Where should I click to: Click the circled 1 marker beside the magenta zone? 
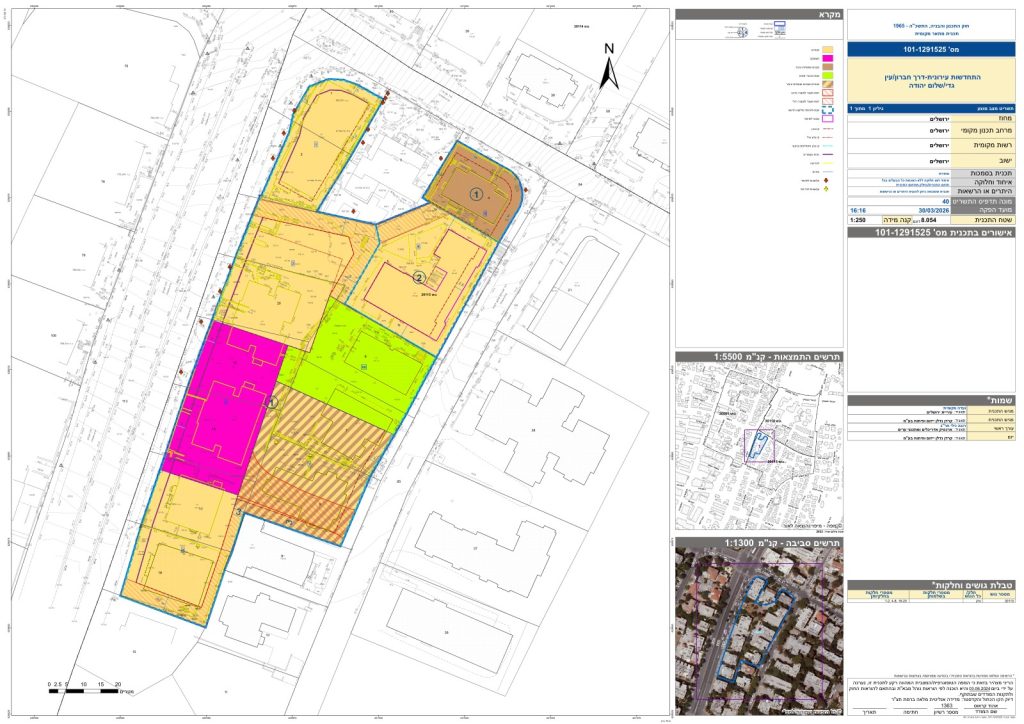click(x=272, y=402)
